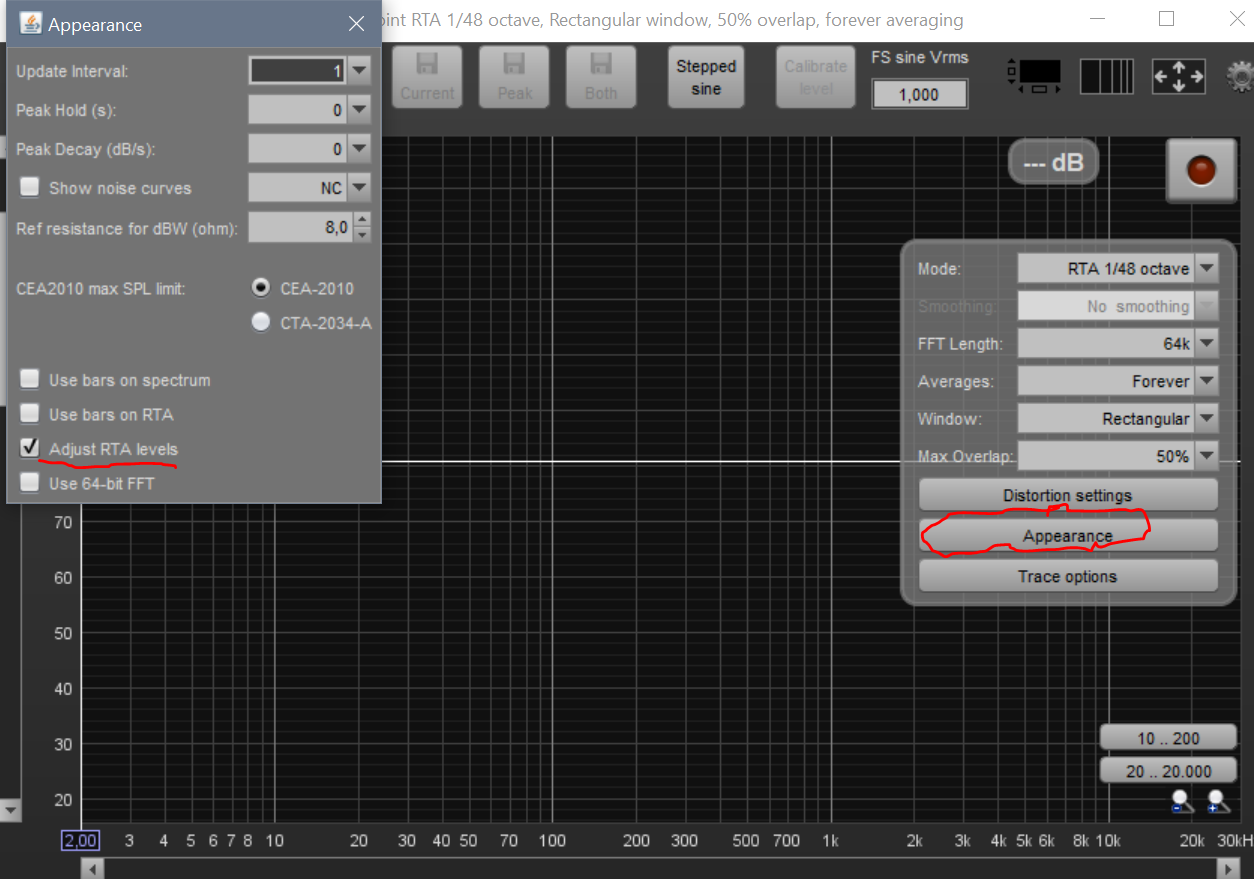Click the horizontal scrollbar left arrow
The image size is (1254, 879).
(92, 869)
